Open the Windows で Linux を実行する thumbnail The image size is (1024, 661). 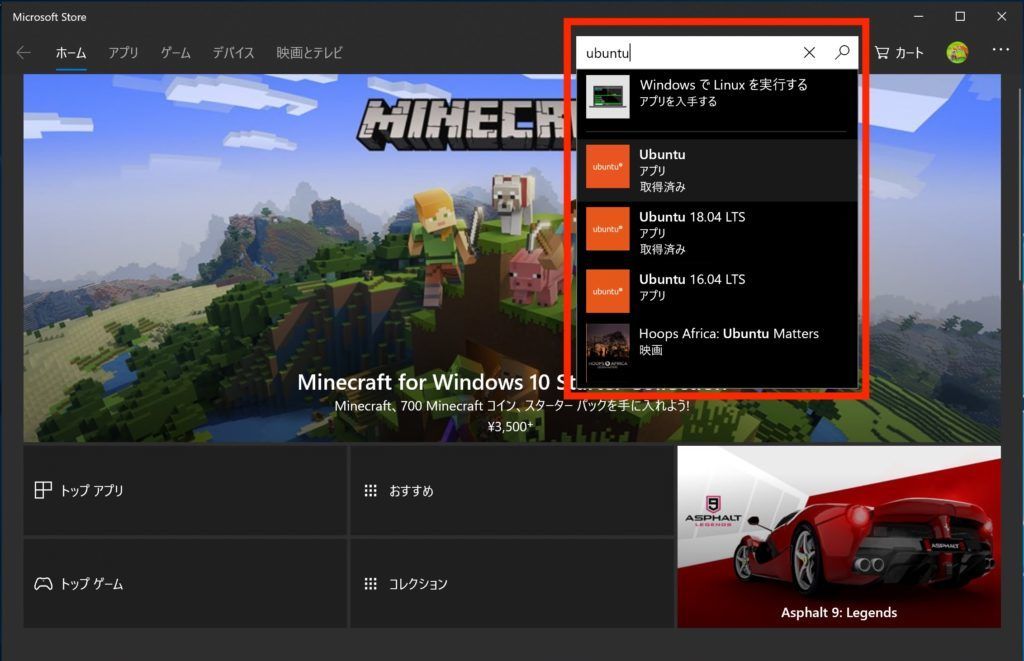[x=607, y=97]
